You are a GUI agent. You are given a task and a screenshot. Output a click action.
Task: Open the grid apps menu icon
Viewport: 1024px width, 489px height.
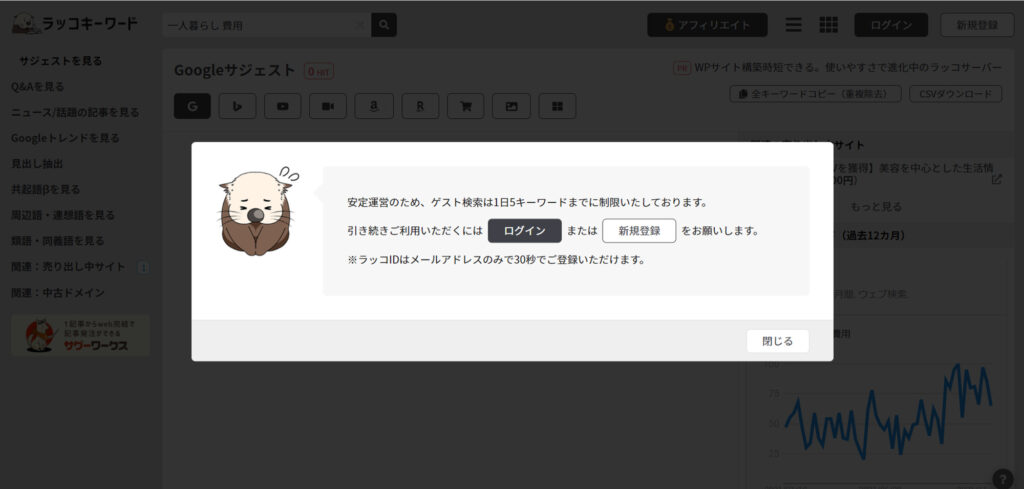[828, 25]
